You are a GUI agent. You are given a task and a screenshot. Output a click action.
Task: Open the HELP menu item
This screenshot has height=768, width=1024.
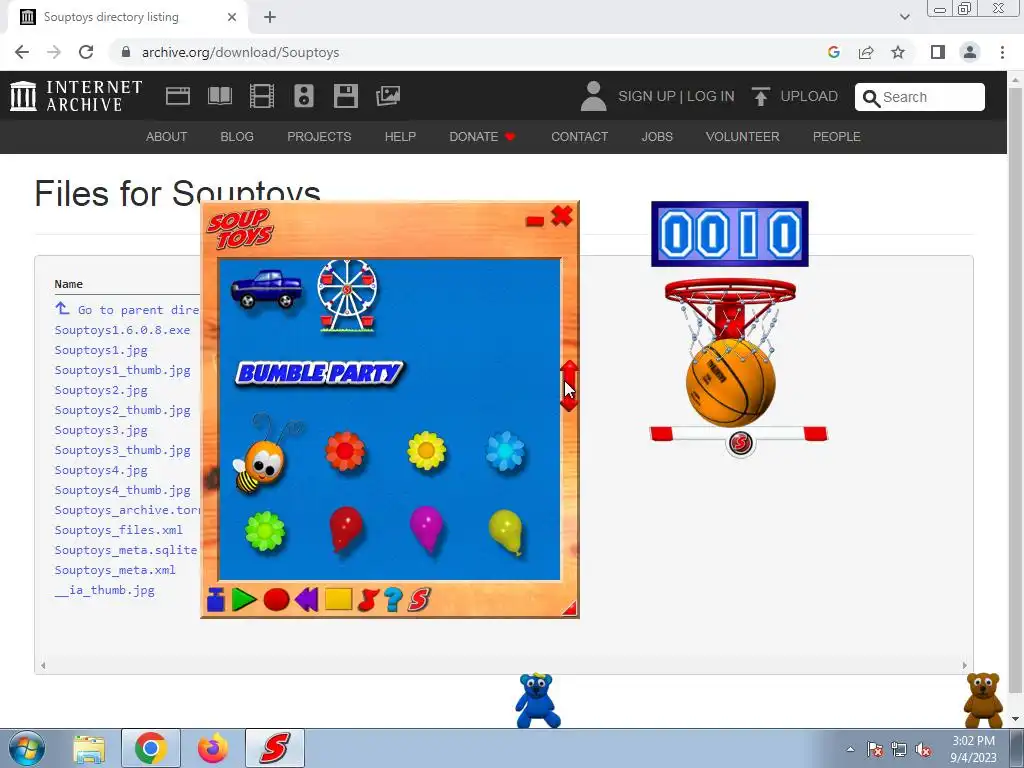[x=400, y=136]
